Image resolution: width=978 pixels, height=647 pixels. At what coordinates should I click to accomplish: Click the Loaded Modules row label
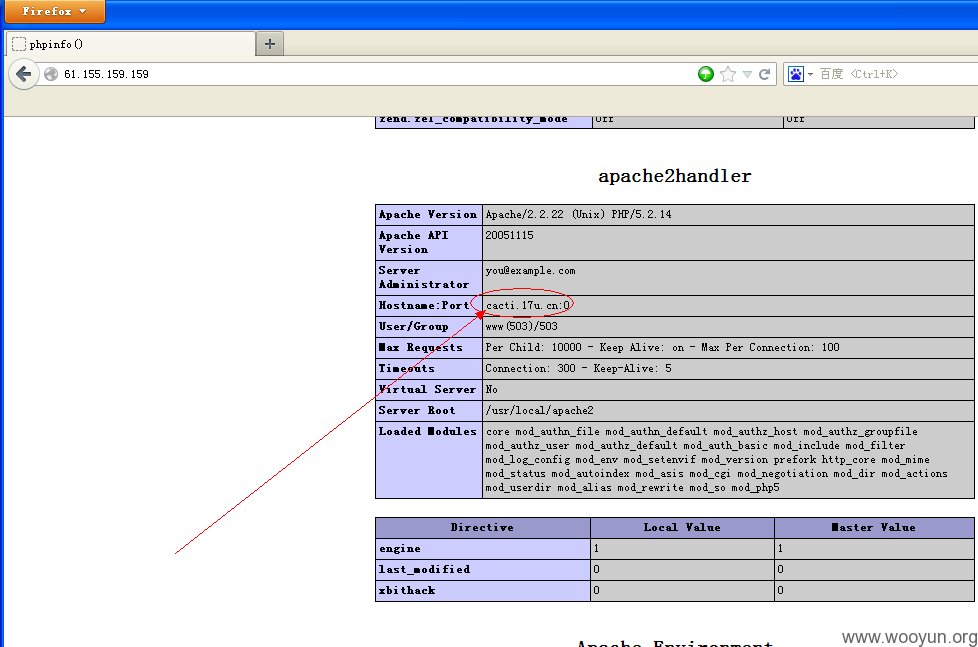(x=427, y=431)
